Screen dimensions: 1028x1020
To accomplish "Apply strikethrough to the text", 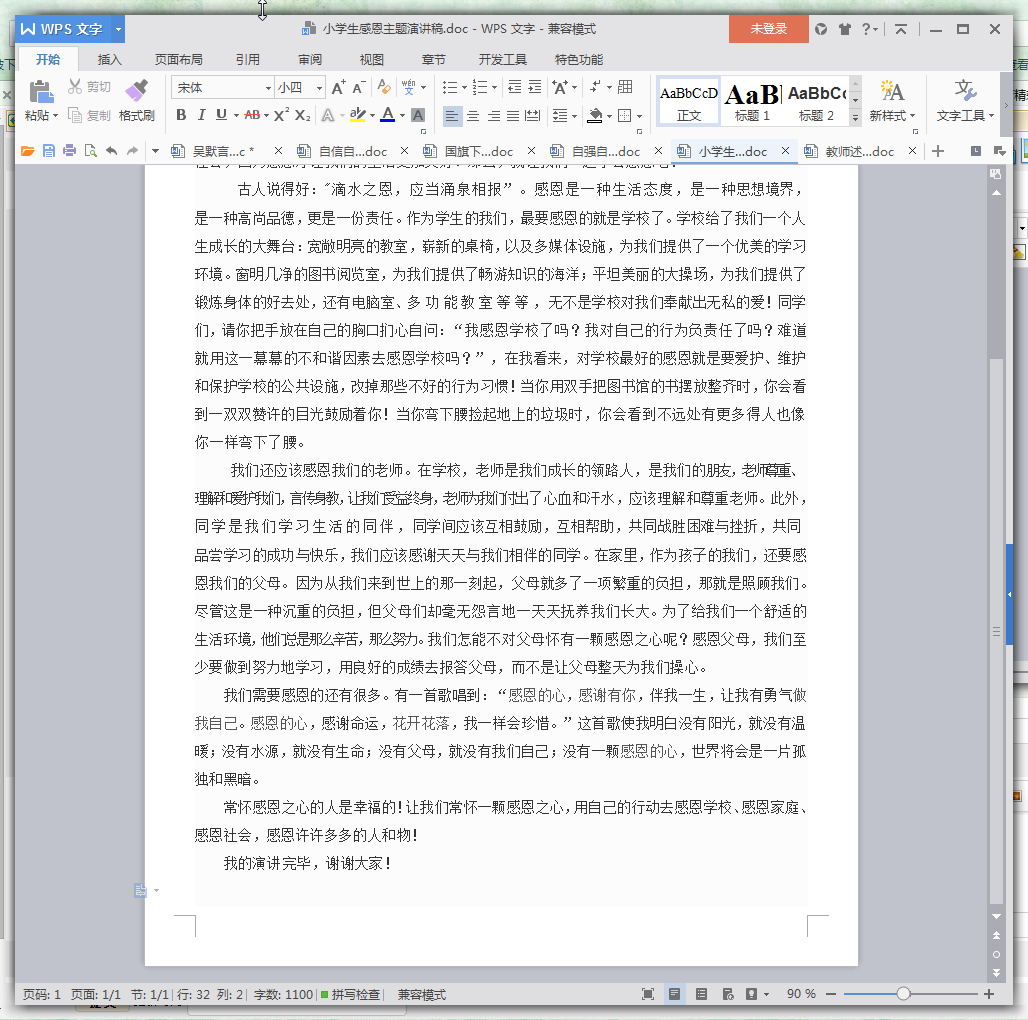I will click(x=252, y=115).
